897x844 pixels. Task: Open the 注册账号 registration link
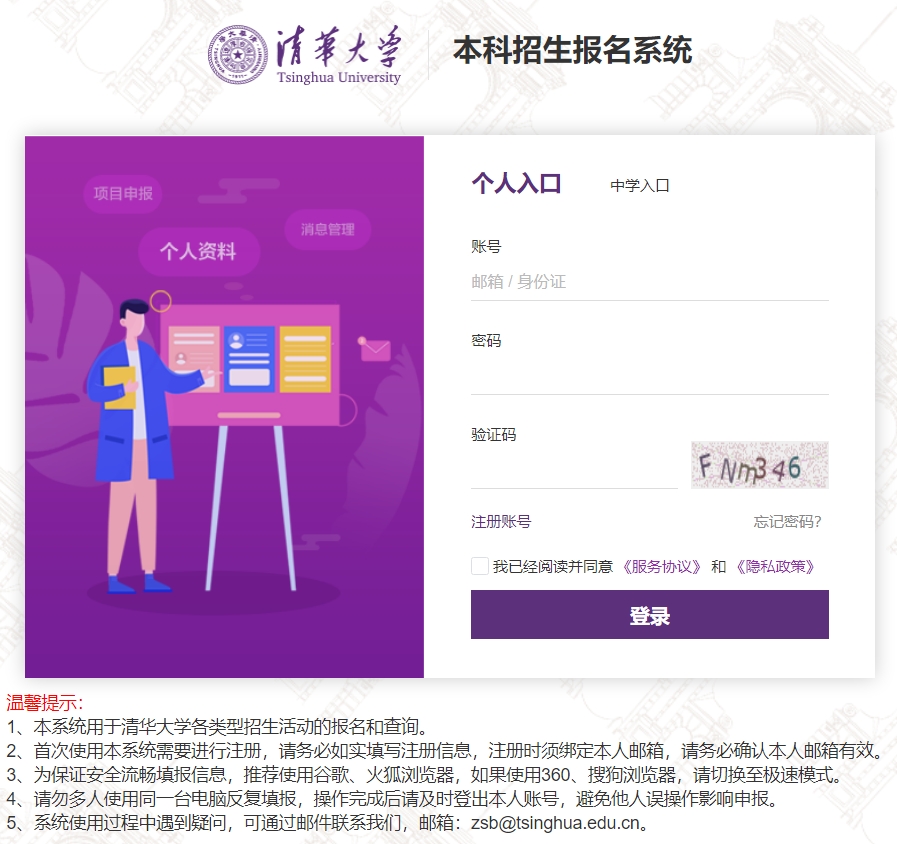[x=501, y=521]
